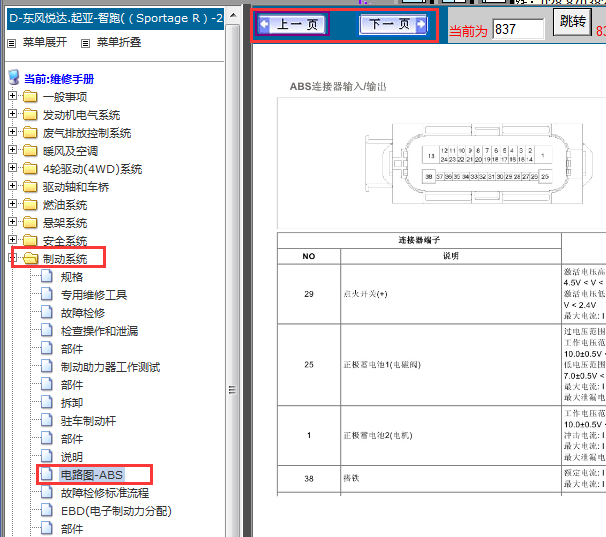606x537 pixels.
Task: Open the EBD(电子制动力分配) page
Action: pos(116,511)
